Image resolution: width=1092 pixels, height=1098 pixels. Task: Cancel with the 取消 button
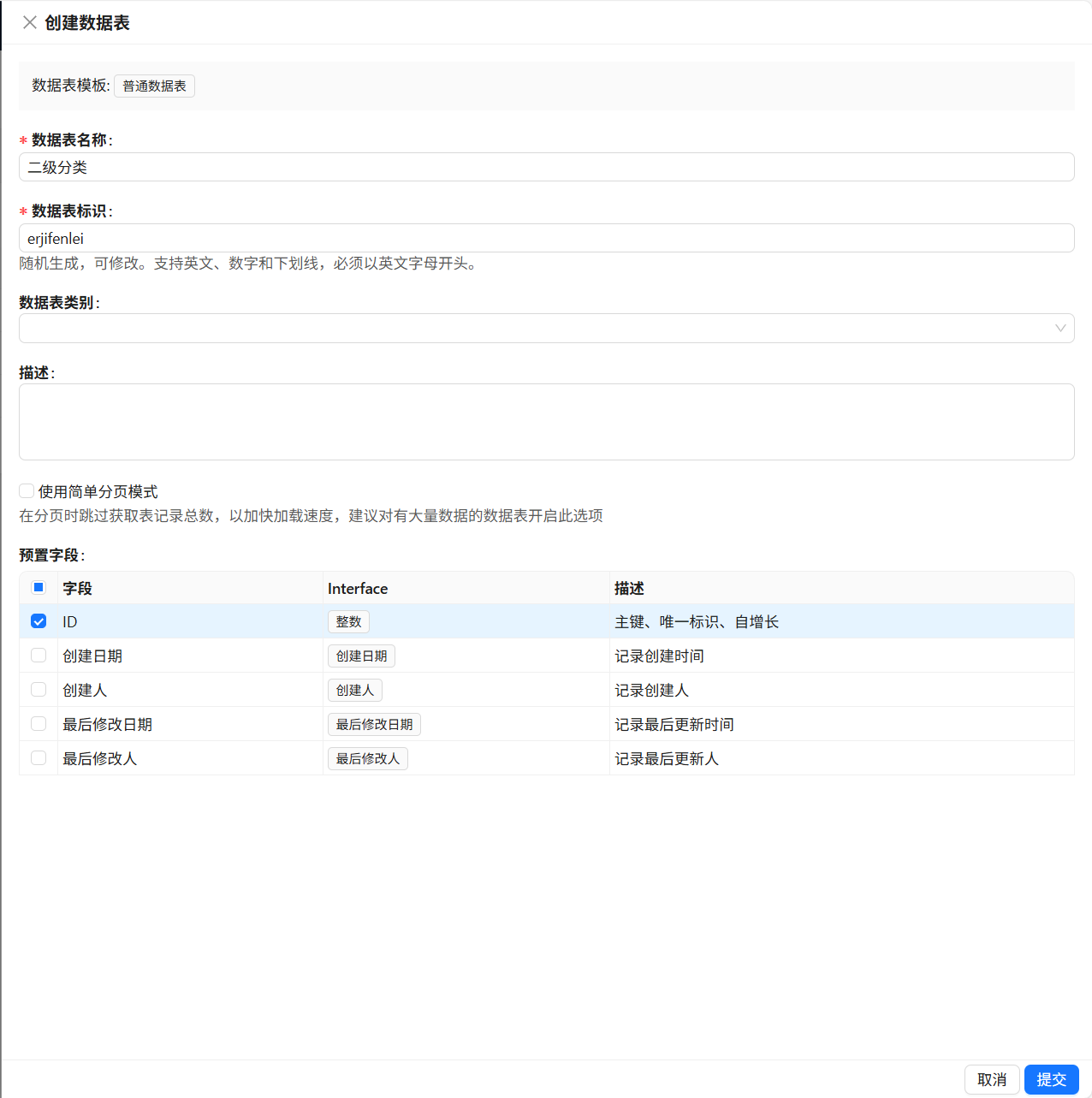click(x=992, y=1079)
